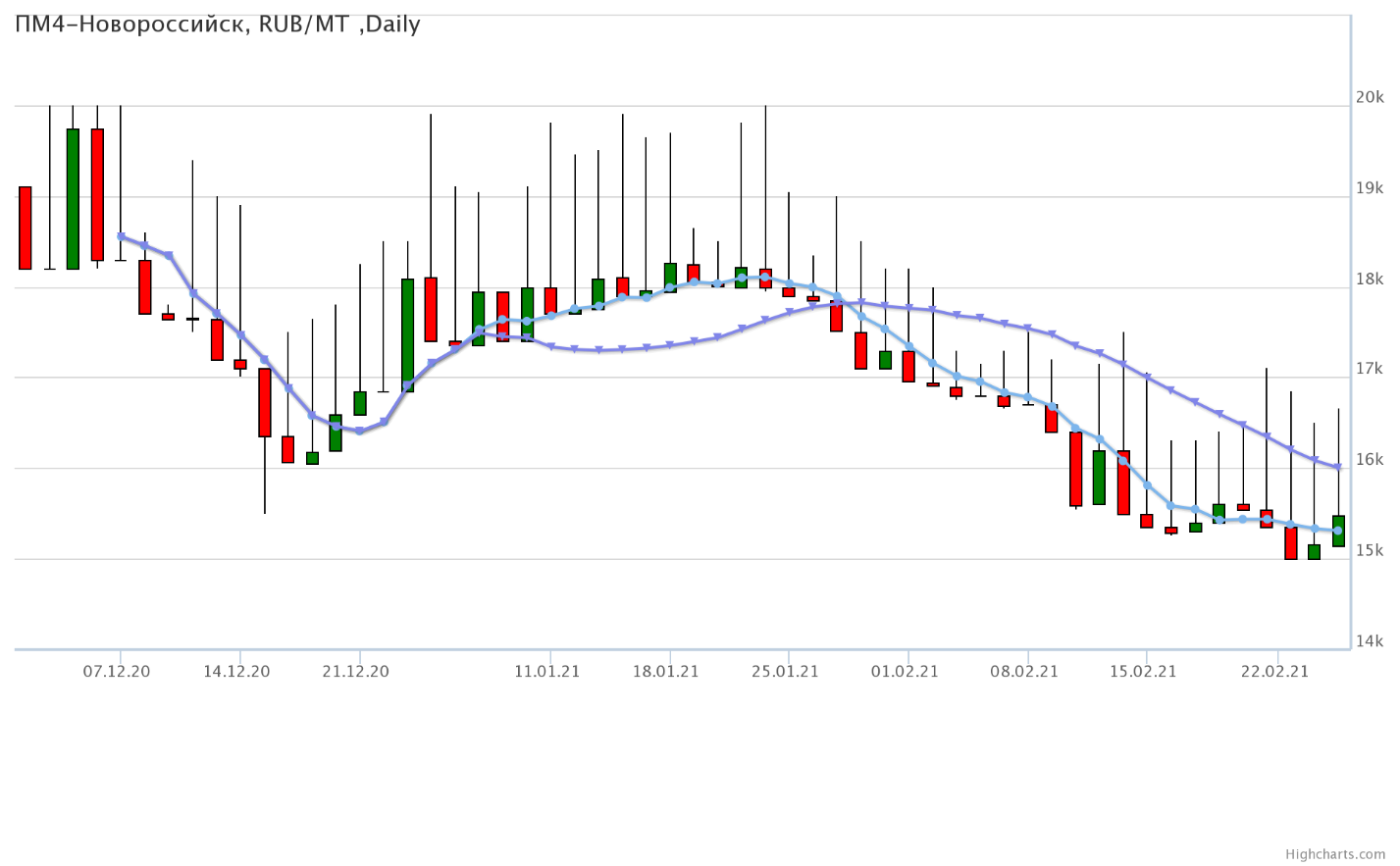The width and height of the screenshot is (1400, 866).
Task: Click the light blue average's final dot marker
Action: [x=1338, y=531]
